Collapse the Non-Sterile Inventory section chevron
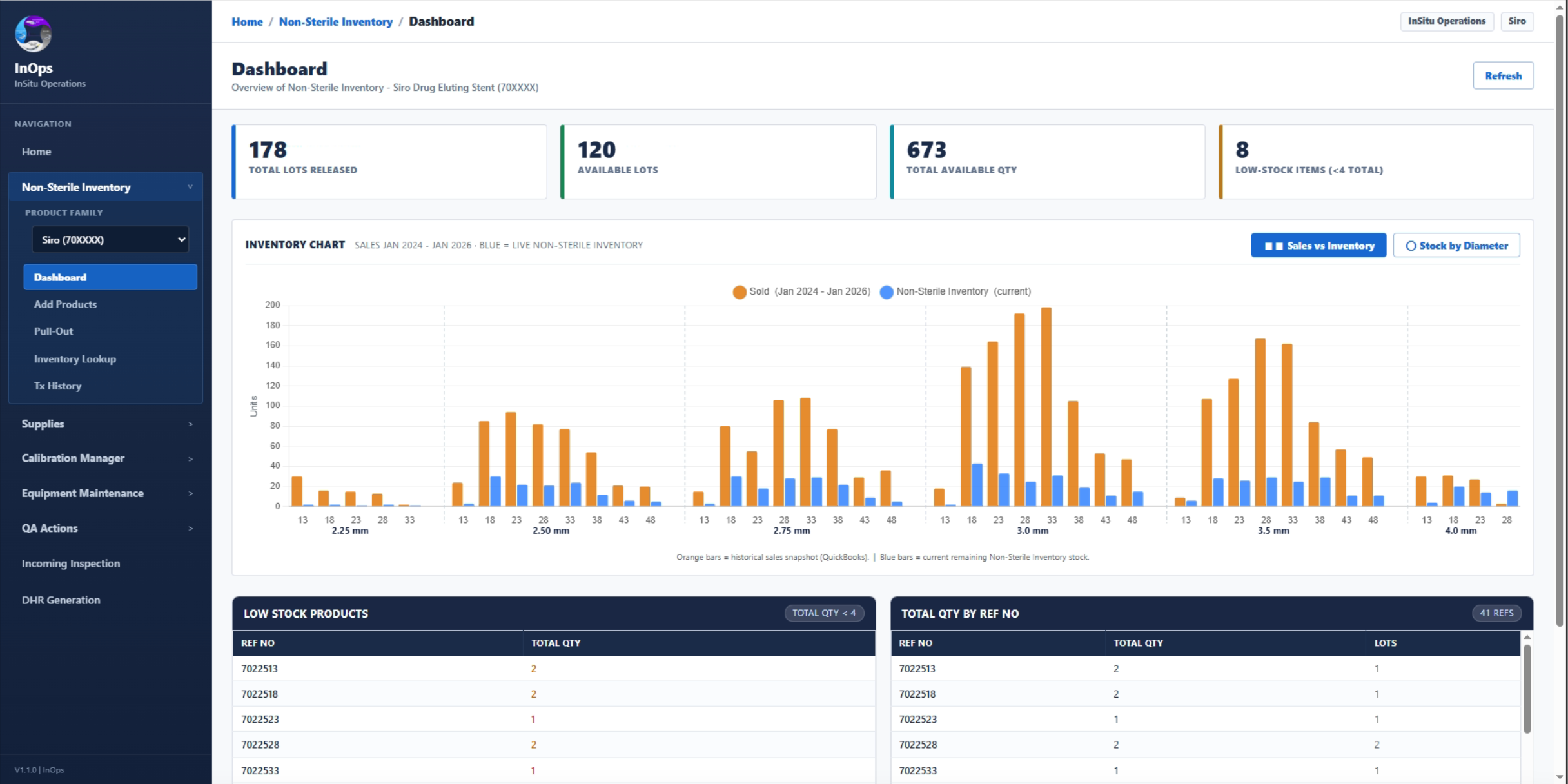 coord(190,187)
